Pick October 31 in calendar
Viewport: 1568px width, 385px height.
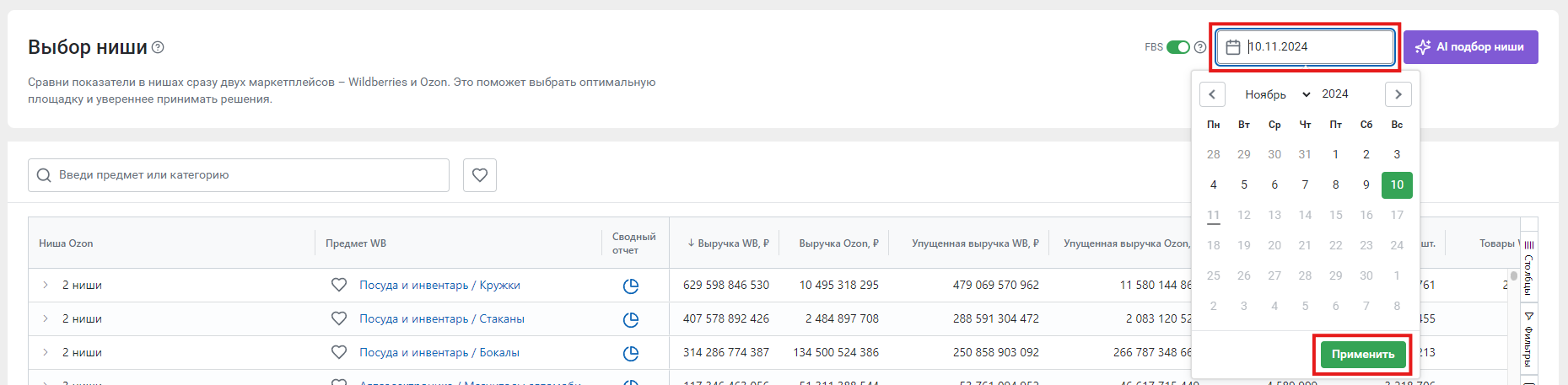point(1305,154)
